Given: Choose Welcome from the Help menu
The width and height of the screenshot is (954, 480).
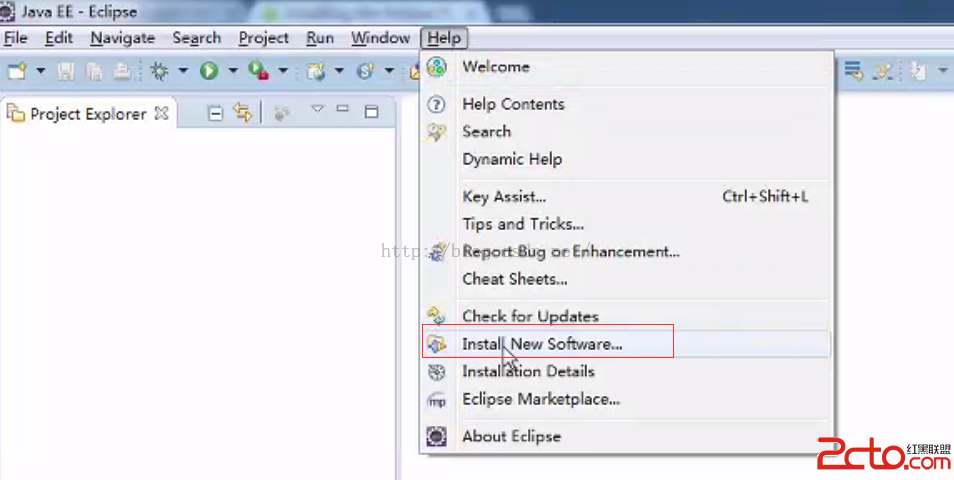Looking at the screenshot, I should (625, 67).
